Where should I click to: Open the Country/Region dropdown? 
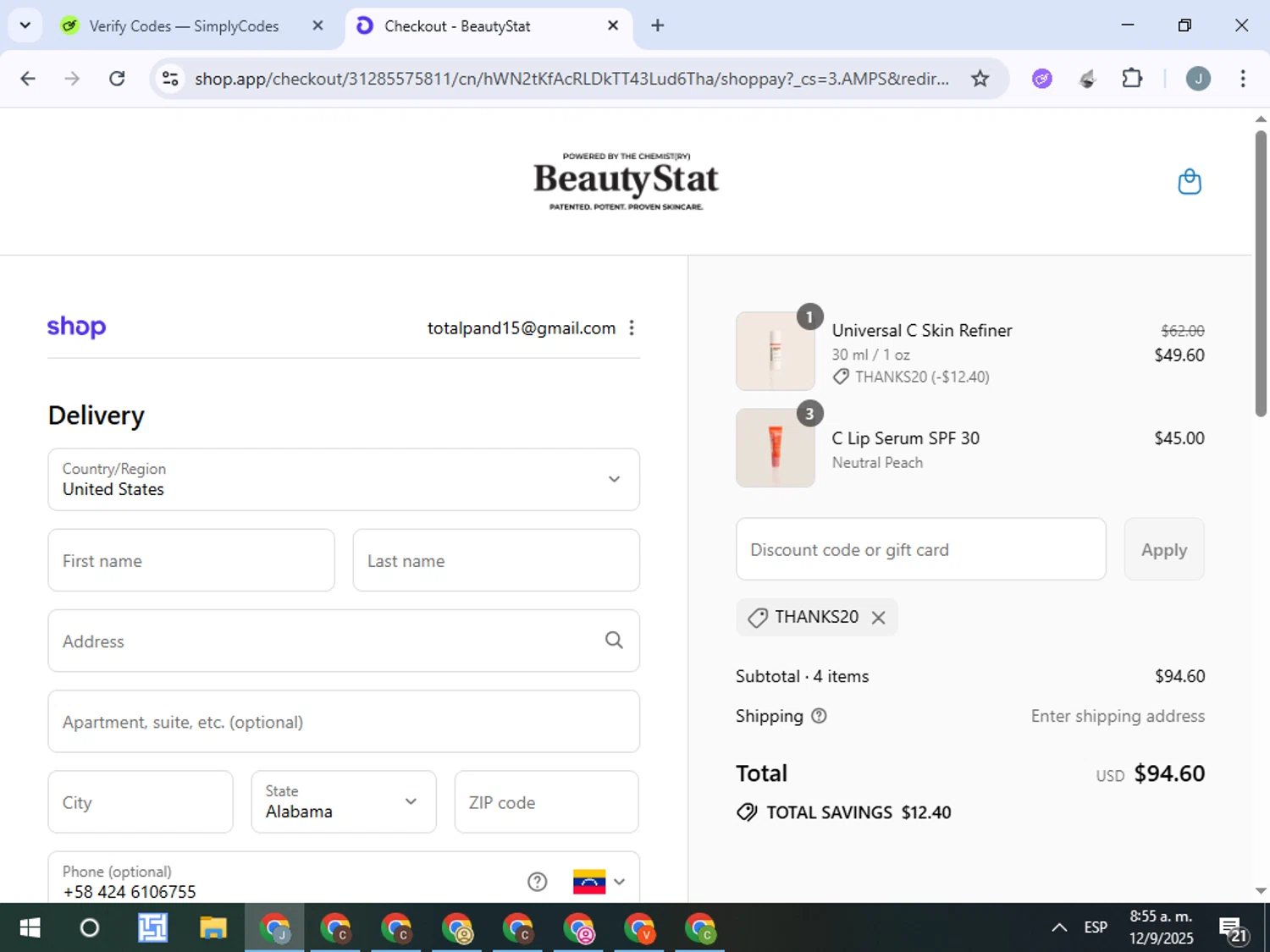pyautogui.click(x=344, y=480)
